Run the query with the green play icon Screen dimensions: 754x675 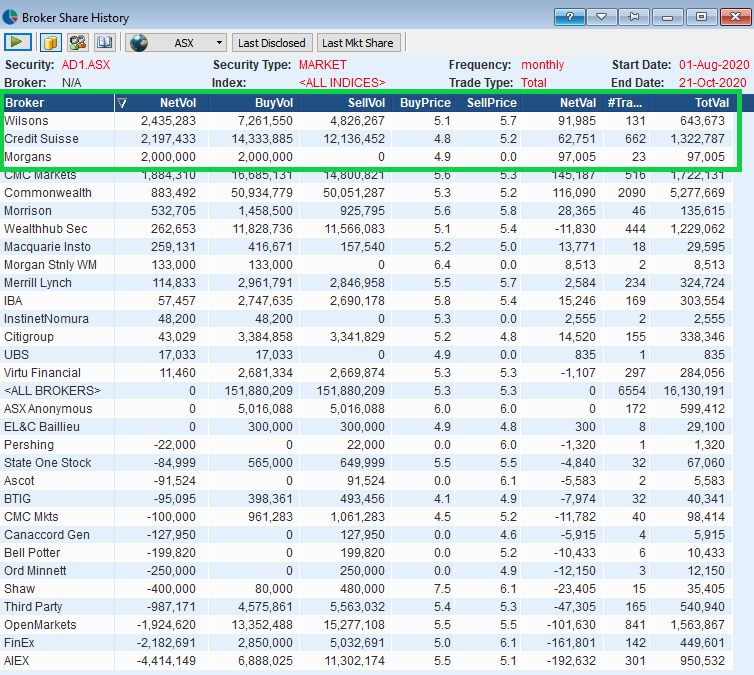pyautogui.click(x=18, y=42)
